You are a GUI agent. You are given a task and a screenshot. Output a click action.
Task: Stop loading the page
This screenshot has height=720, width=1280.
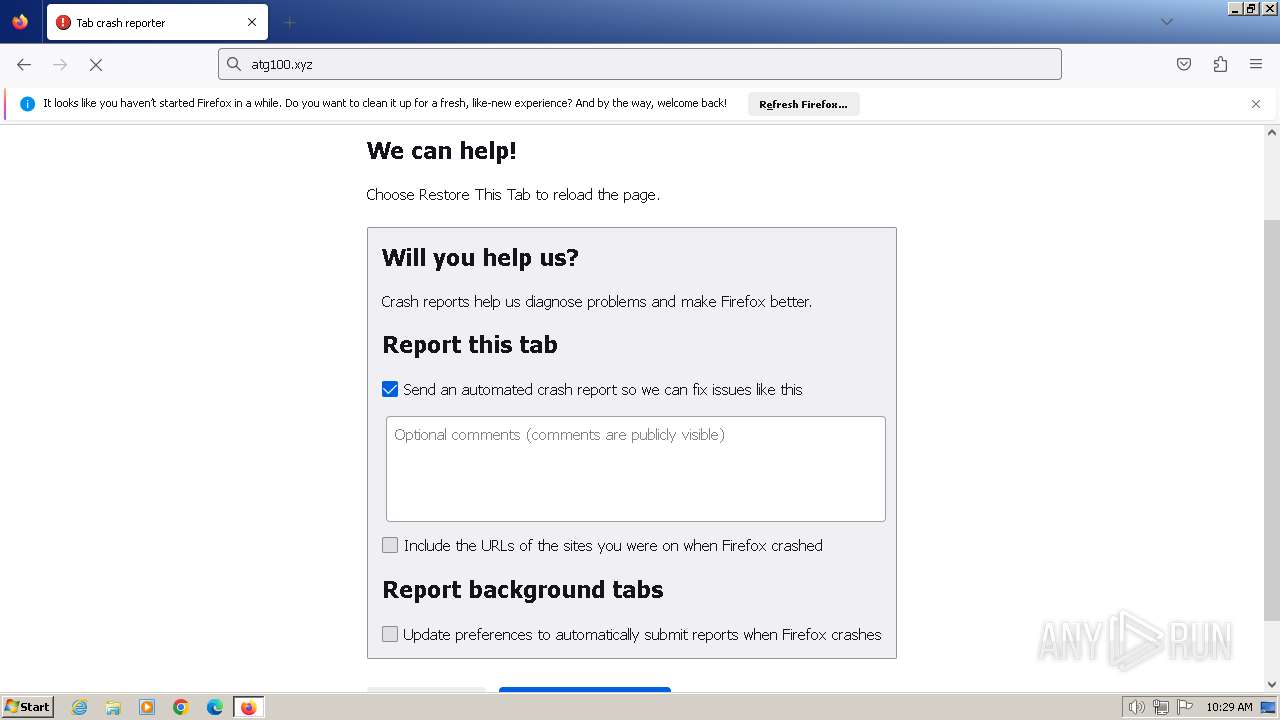96,64
